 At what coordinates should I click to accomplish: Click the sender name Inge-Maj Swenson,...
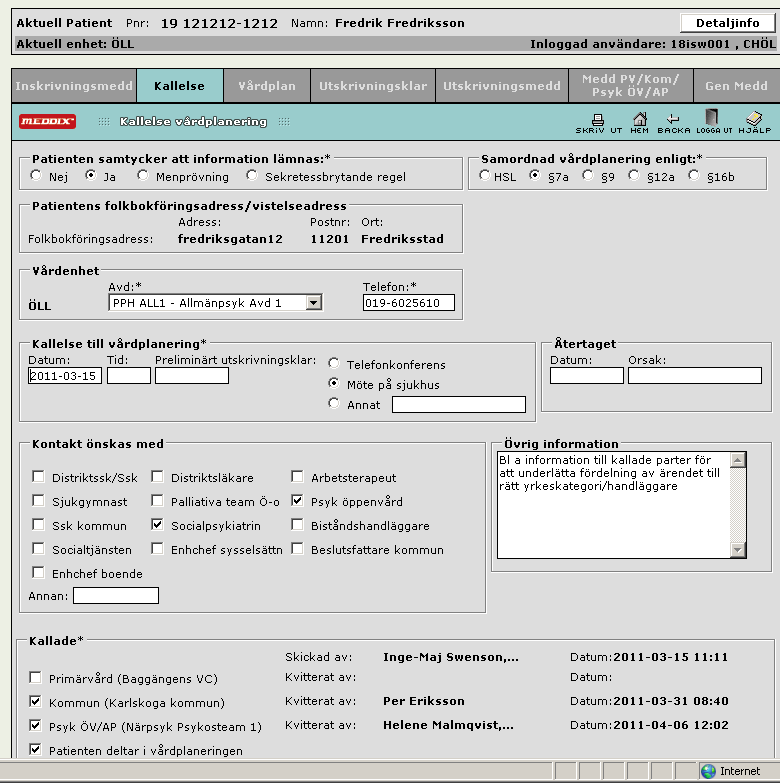point(450,657)
